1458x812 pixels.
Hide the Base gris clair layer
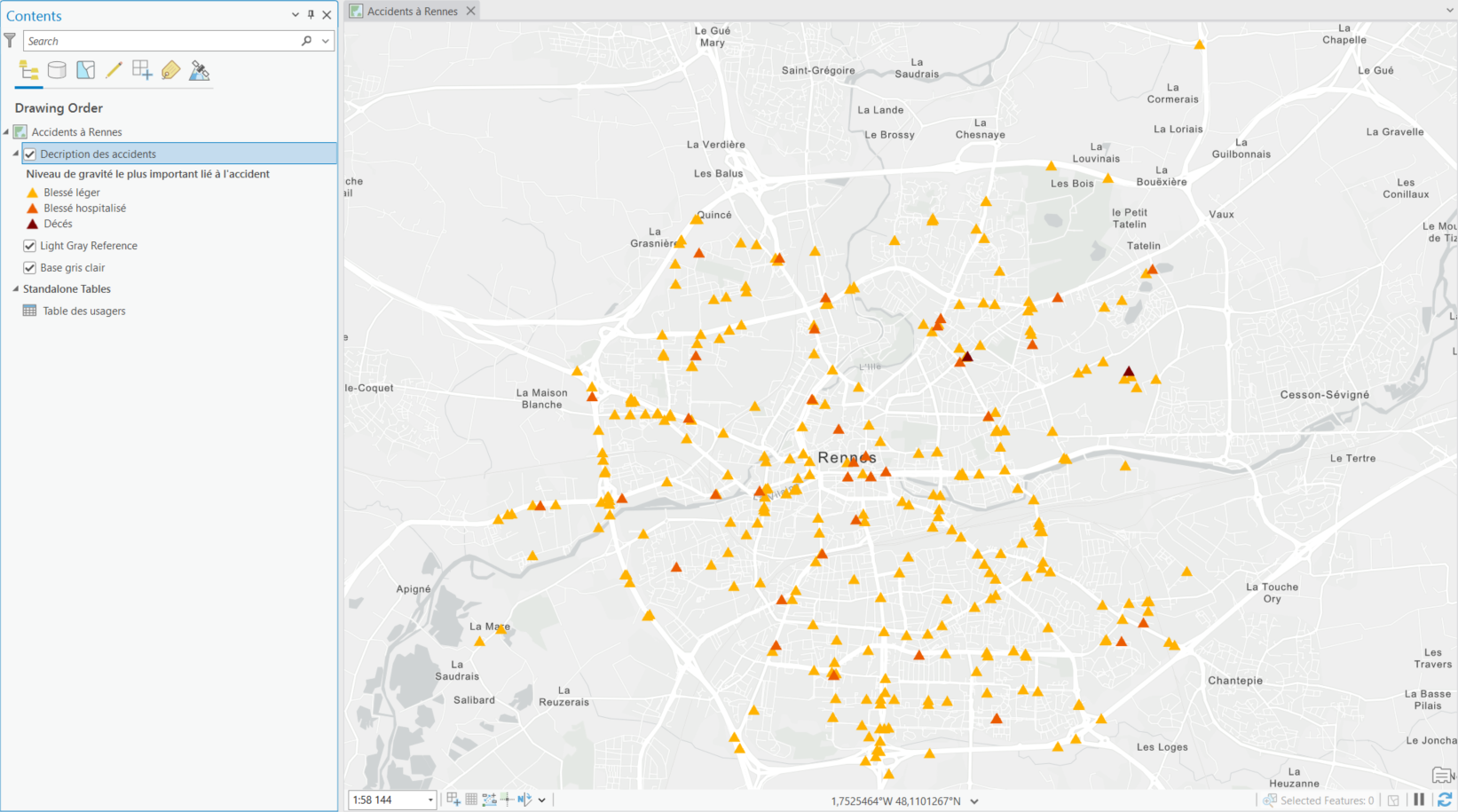point(29,267)
